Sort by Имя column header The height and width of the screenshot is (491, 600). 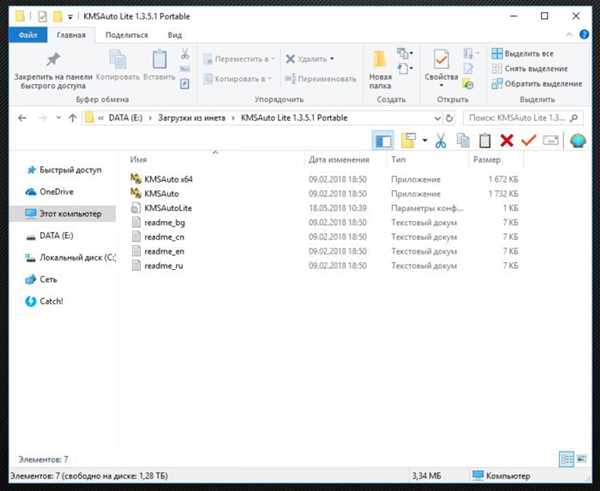[139, 160]
